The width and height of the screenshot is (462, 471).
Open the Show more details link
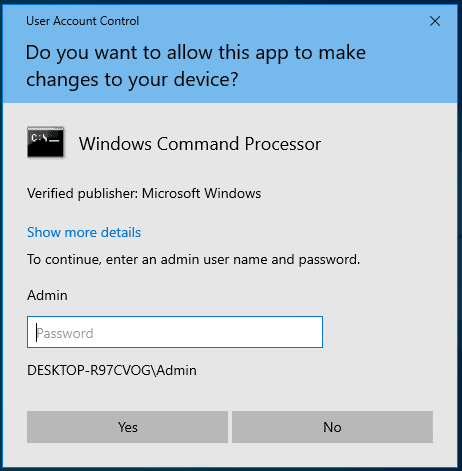(x=84, y=232)
